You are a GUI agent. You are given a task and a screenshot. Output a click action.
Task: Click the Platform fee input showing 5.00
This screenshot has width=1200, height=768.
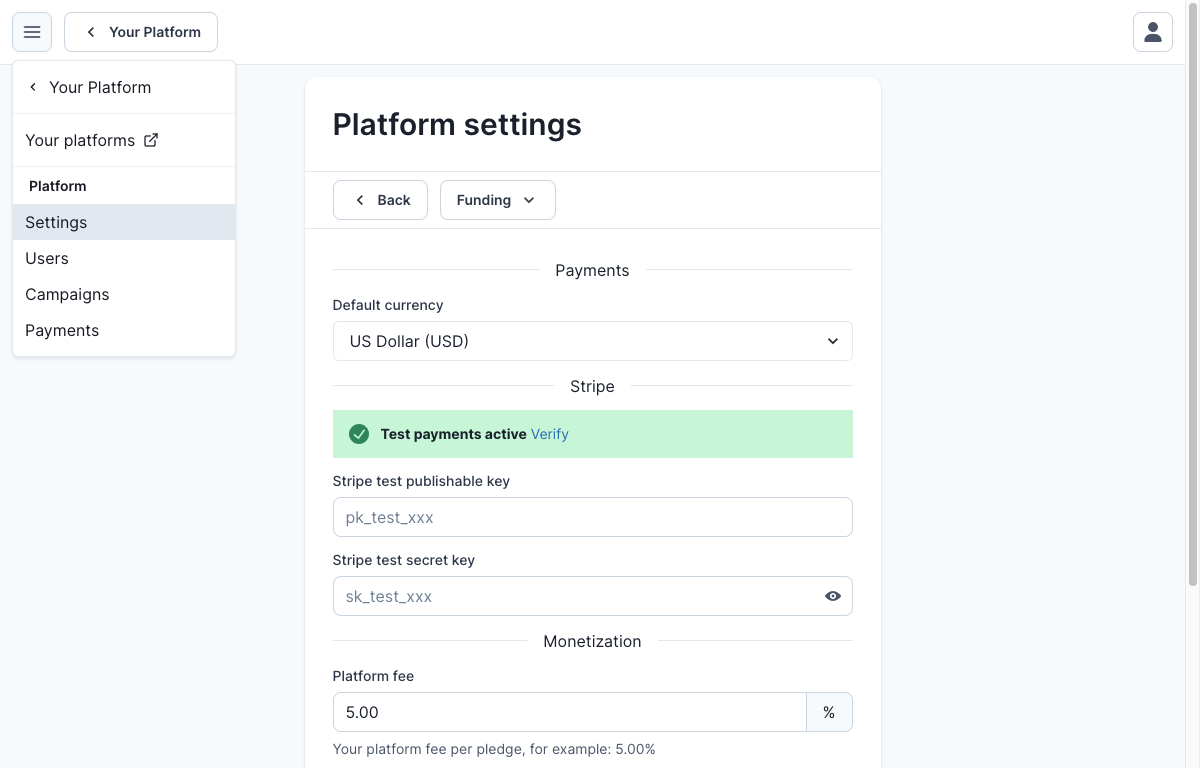[570, 712]
